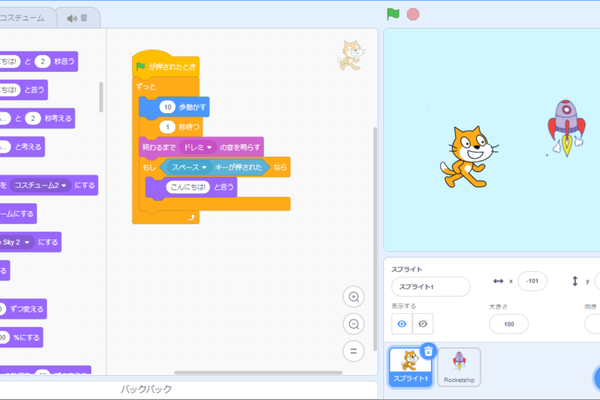Open the Sky 2 backdrop dropdown
The height and width of the screenshot is (400, 600).
(x=15, y=242)
